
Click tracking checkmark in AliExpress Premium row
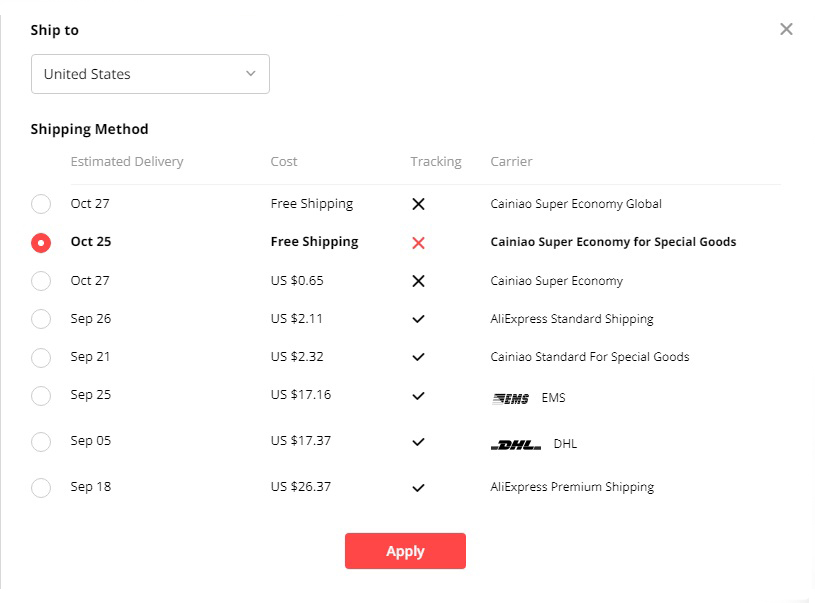coord(418,488)
